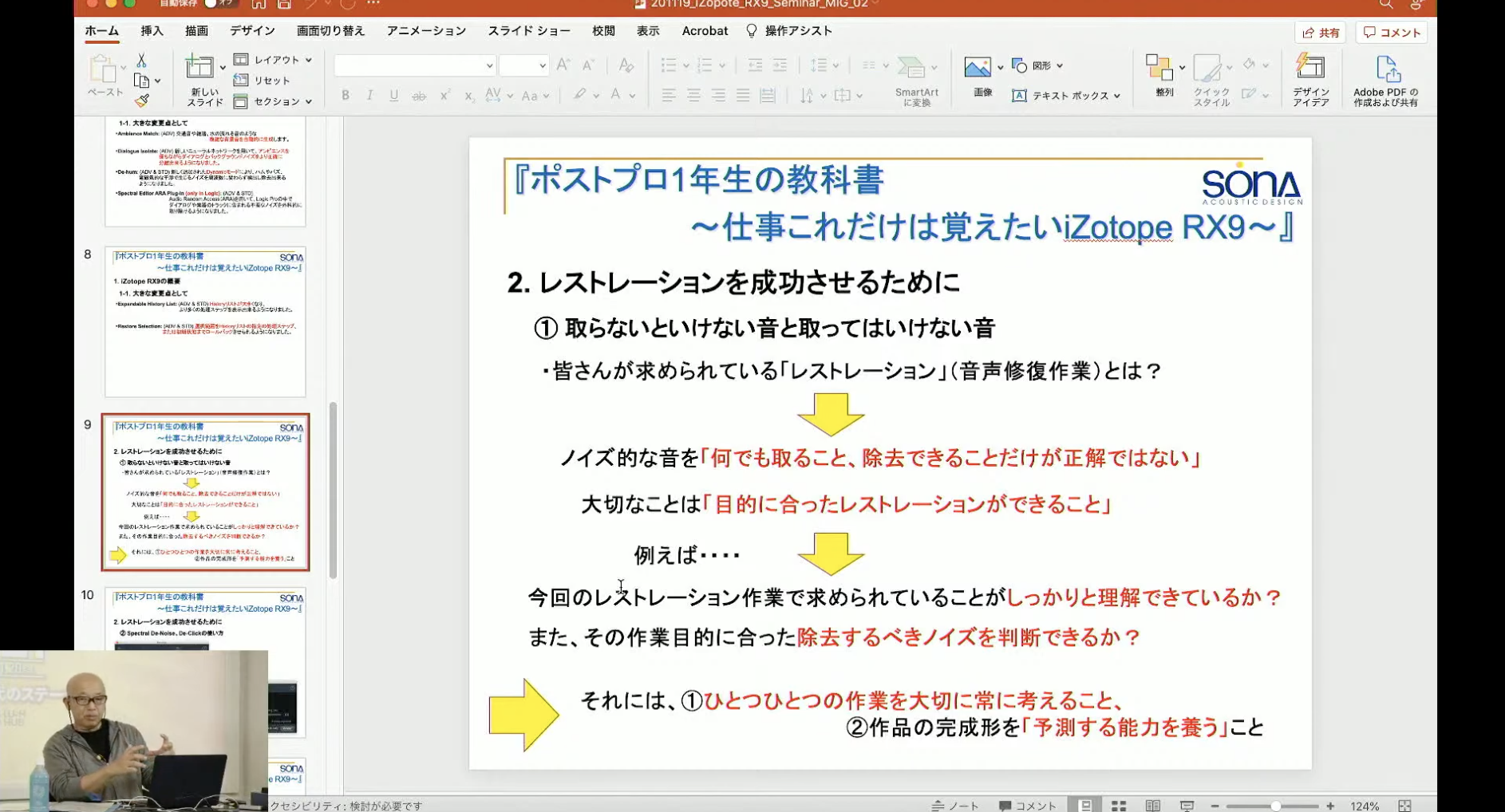The width and height of the screenshot is (1505, 812).
Task: Adjust the zoom slider handle
Action: click(x=1276, y=806)
